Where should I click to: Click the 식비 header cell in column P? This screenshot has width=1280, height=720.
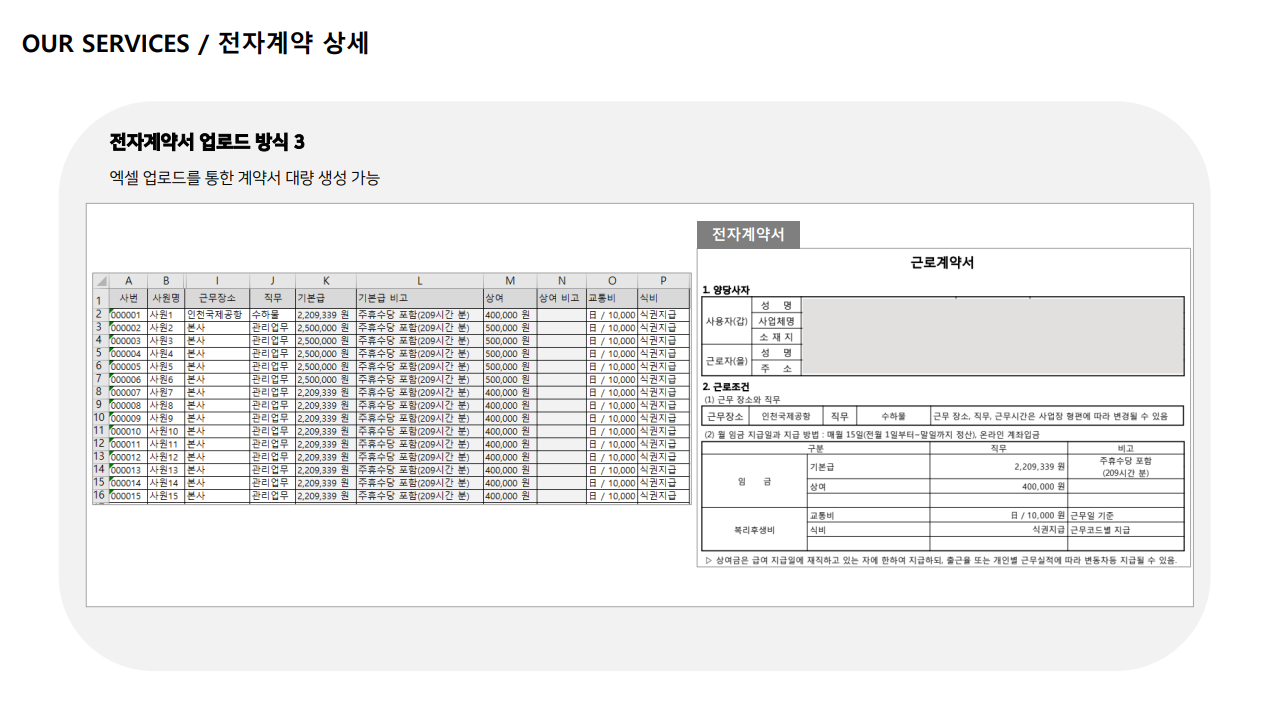point(663,298)
